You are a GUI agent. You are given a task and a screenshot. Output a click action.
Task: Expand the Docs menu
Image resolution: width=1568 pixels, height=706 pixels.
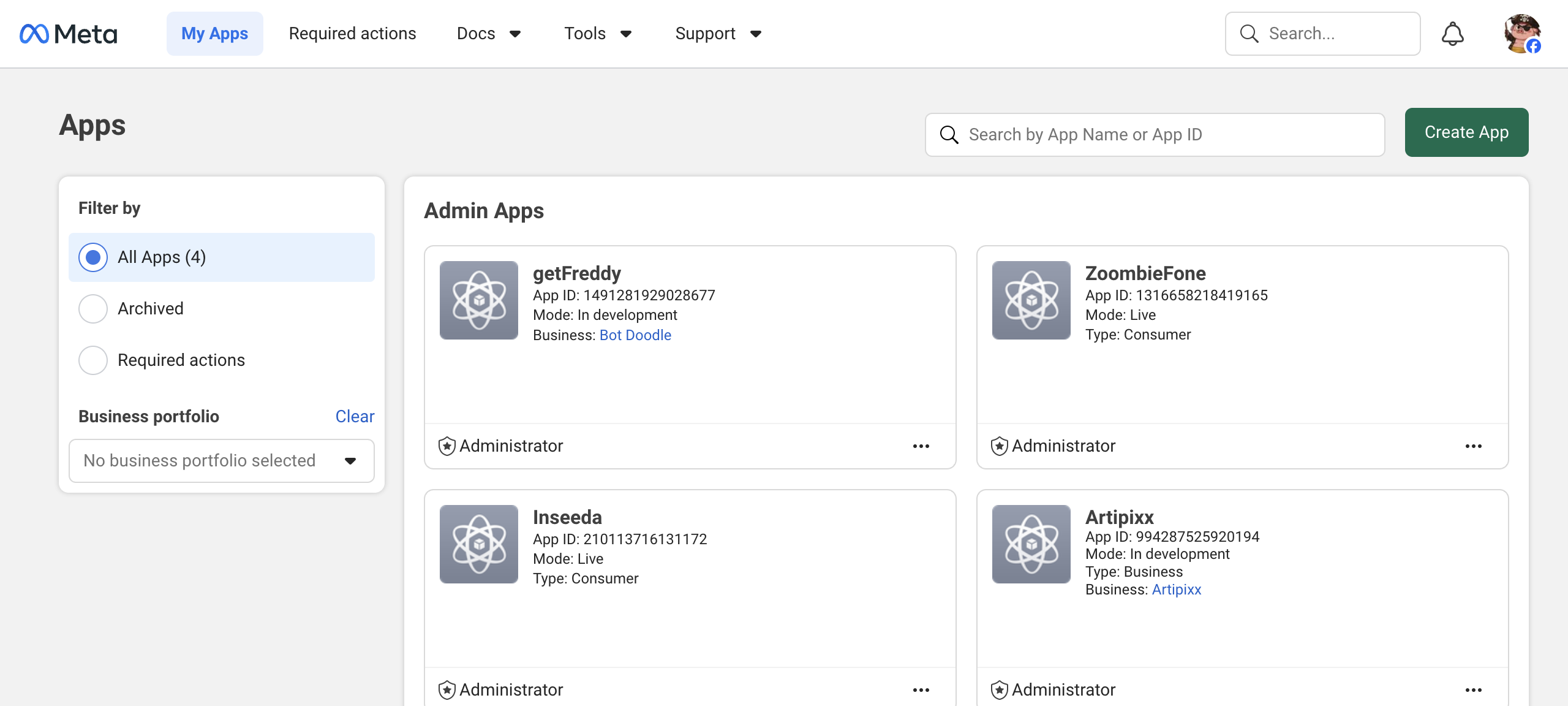click(488, 34)
